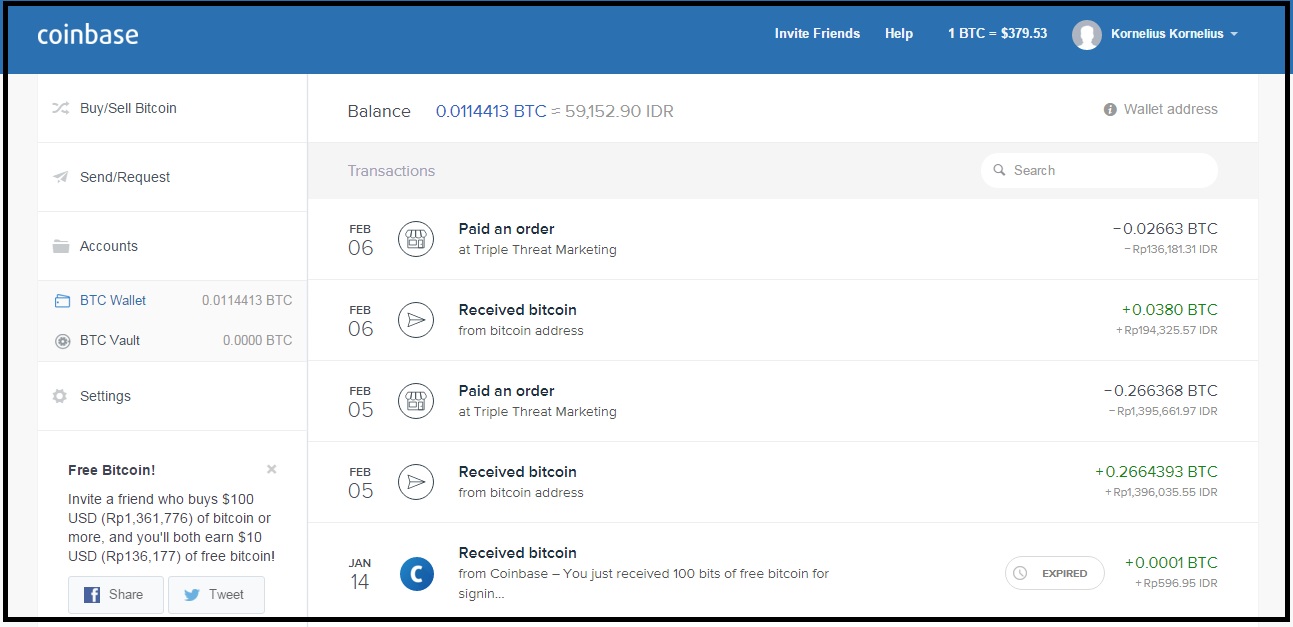Click the Facebook icon on Share button
This screenshot has height=627, width=1293.
92,594
